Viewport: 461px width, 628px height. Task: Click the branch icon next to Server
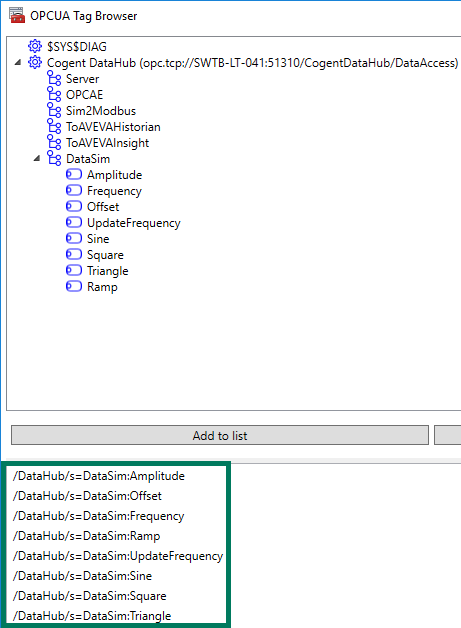(54, 78)
